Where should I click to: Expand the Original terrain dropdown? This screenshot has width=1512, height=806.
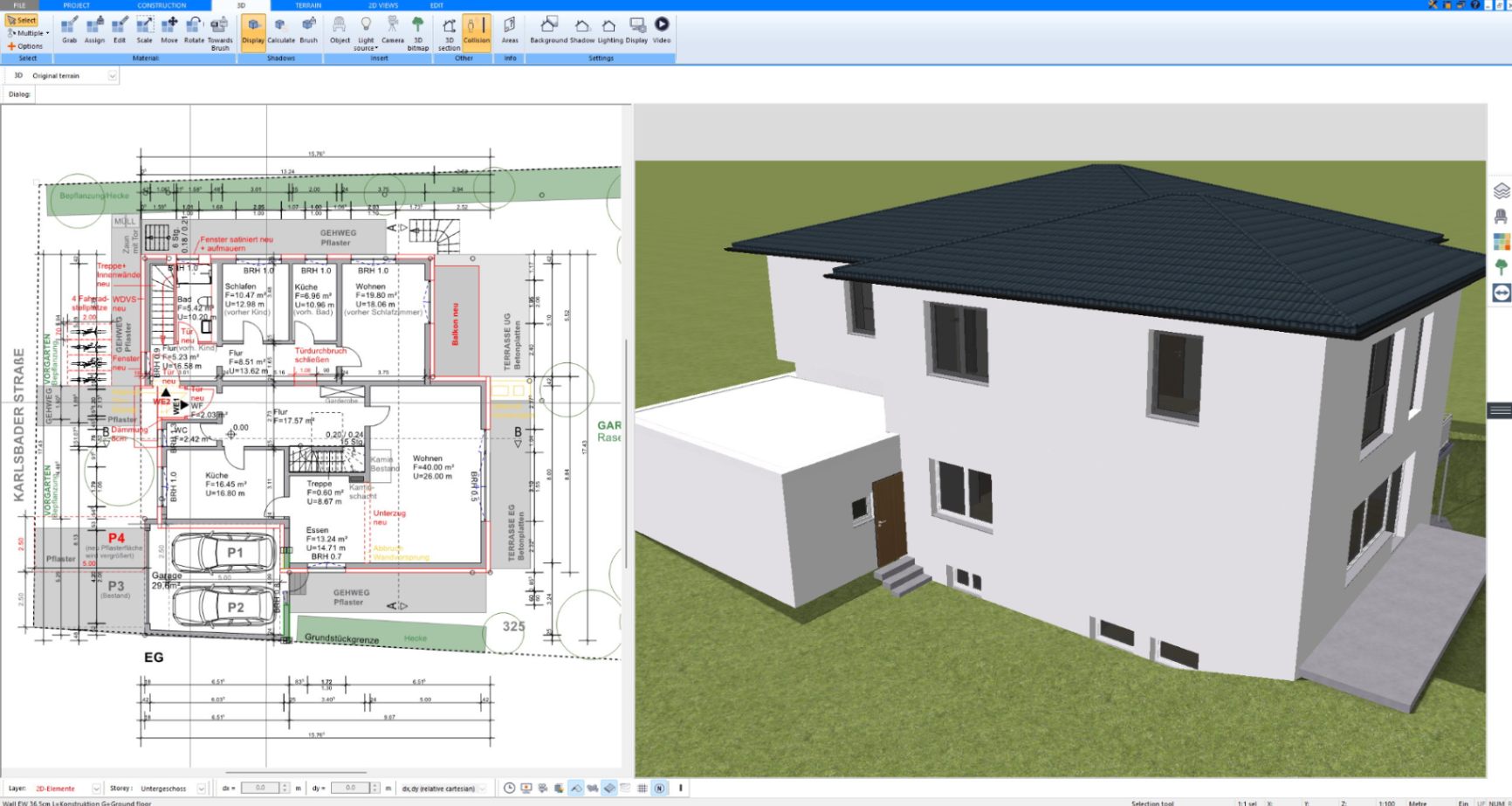pyautogui.click(x=112, y=76)
